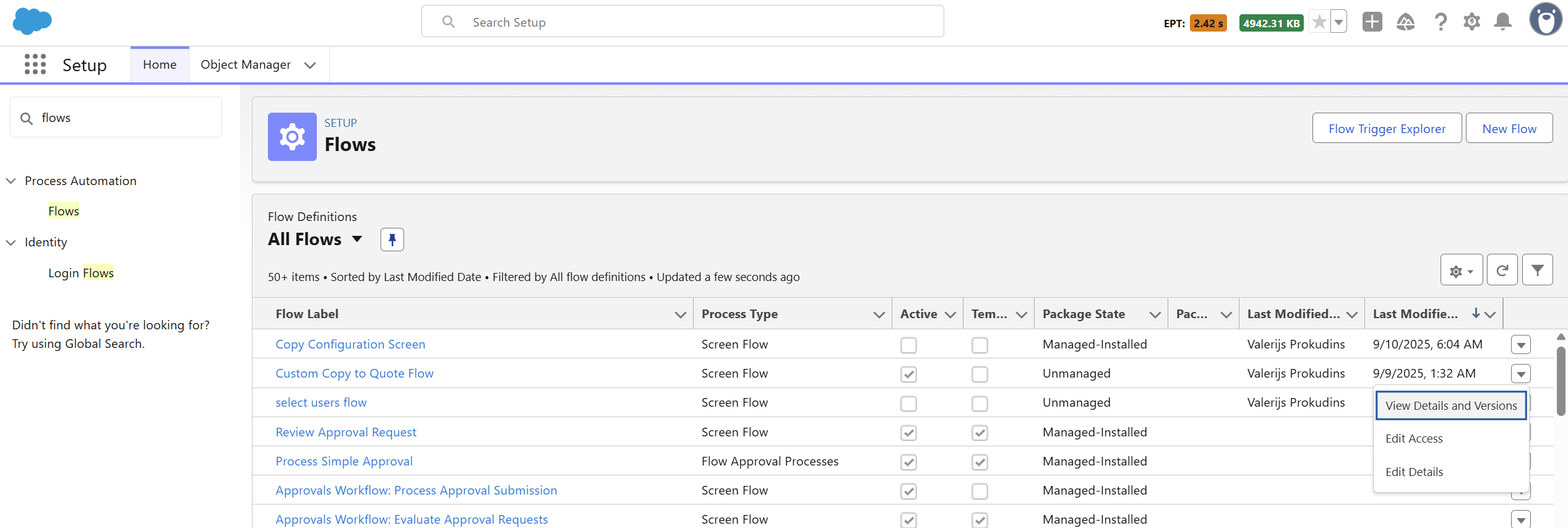Screen dimensions: 1568x528
Task: Open the All Flows list view dropdown
Action: pyautogui.click(x=357, y=239)
